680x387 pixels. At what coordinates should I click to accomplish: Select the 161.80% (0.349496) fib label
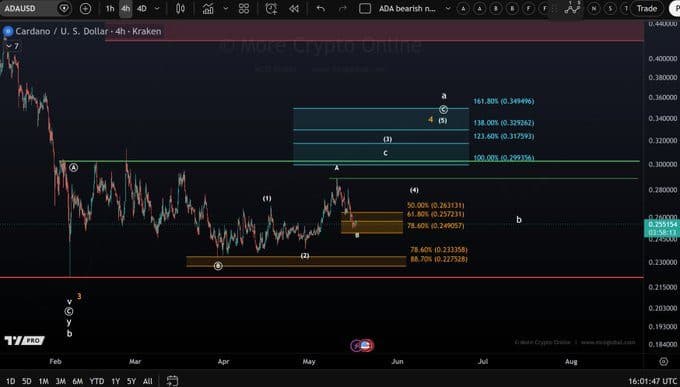click(x=503, y=101)
